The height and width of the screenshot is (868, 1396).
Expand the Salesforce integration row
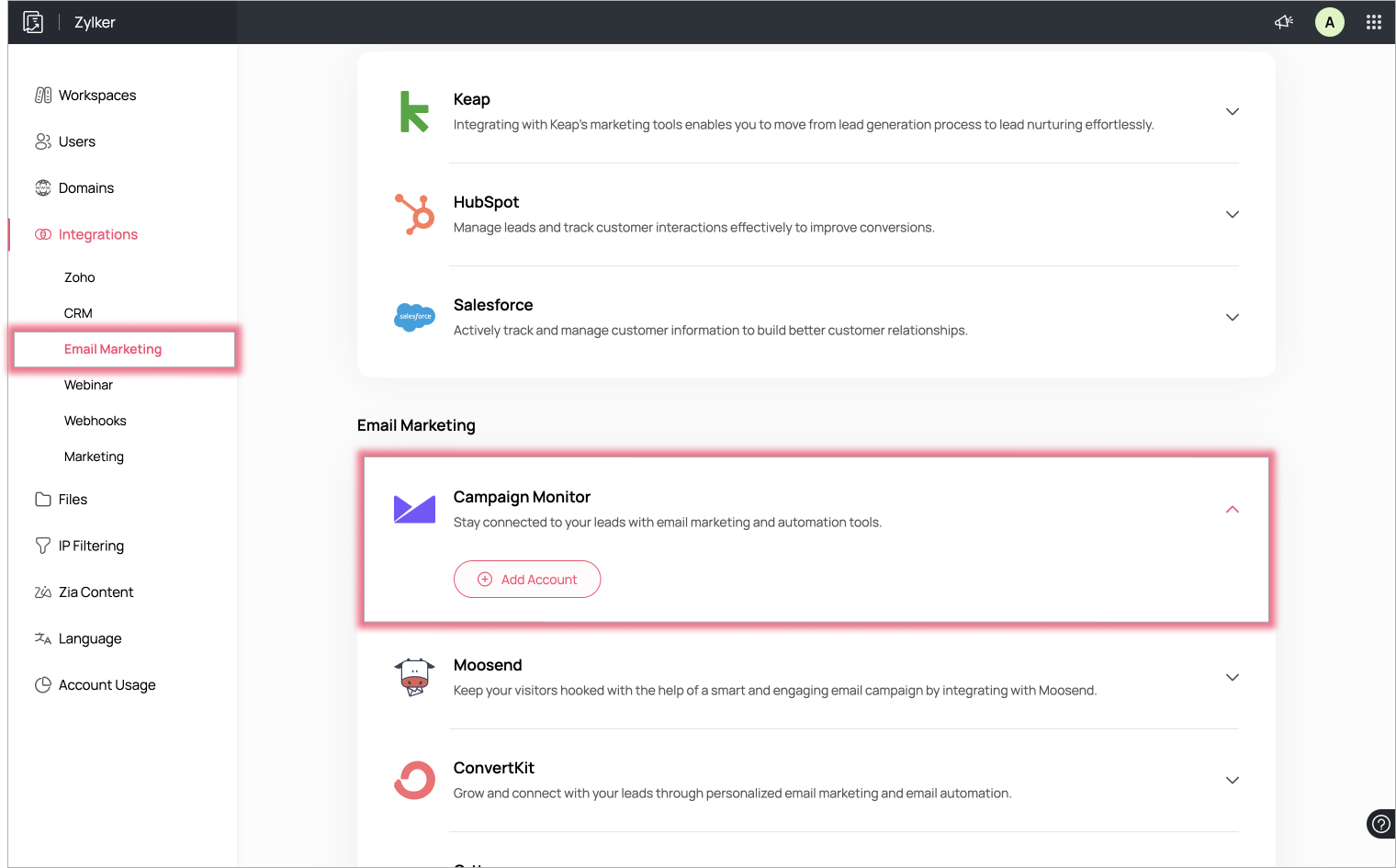(1233, 317)
